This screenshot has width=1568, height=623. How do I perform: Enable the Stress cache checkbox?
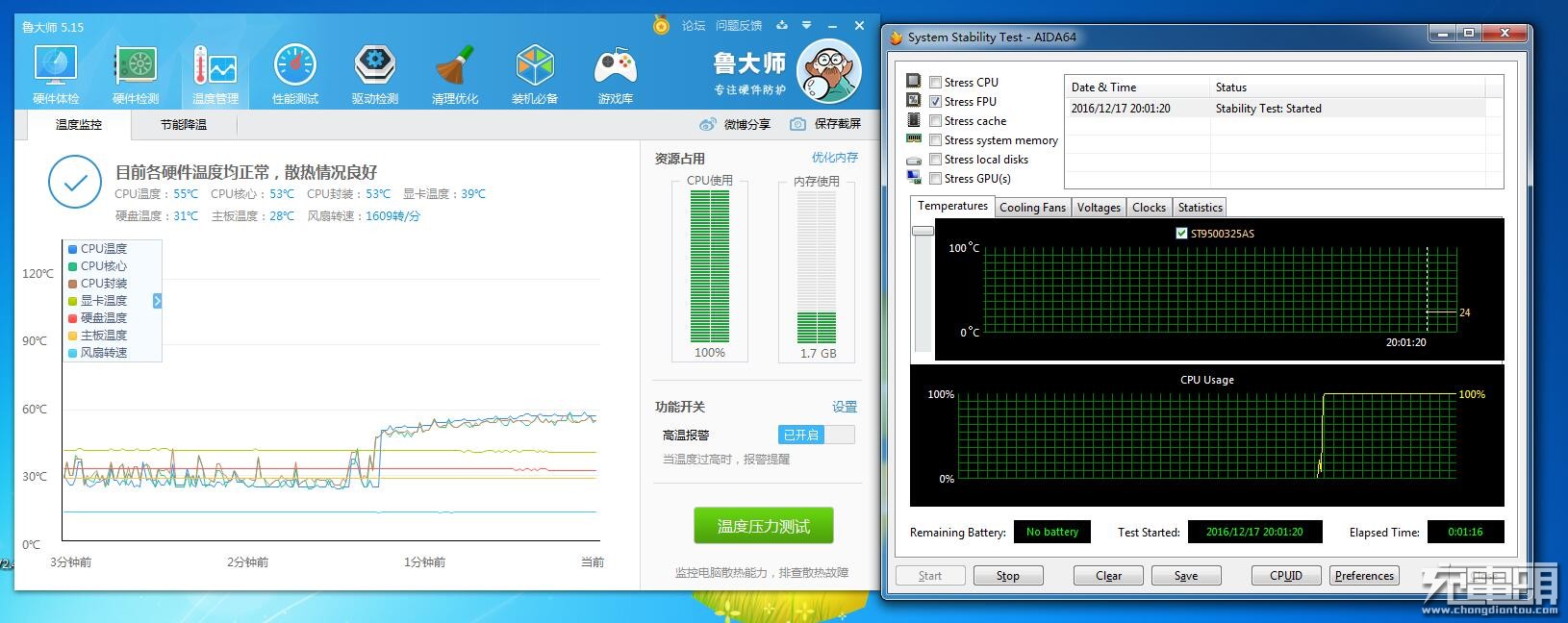[x=935, y=121]
